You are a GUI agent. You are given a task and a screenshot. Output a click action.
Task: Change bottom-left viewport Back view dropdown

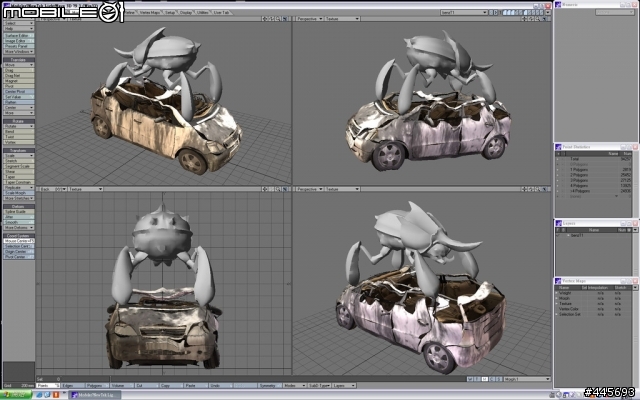(53, 189)
